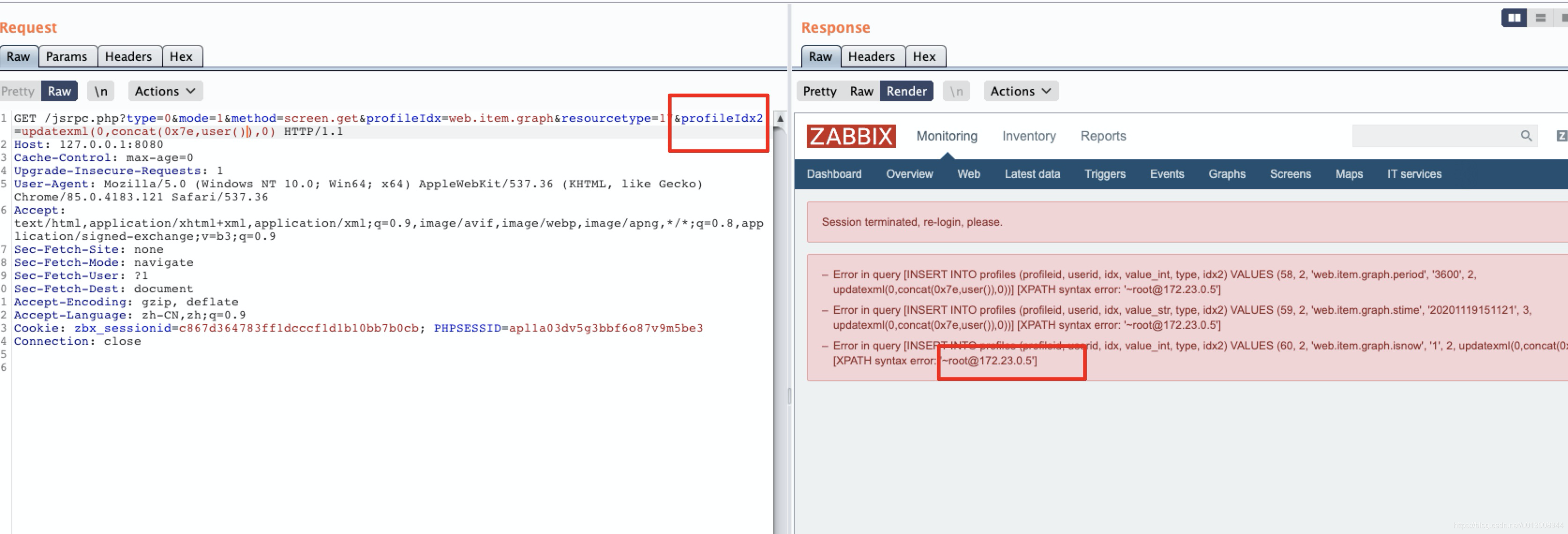Switch request view to Pretty
This screenshot has width=1568, height=534.
click(x=18, y=91)
